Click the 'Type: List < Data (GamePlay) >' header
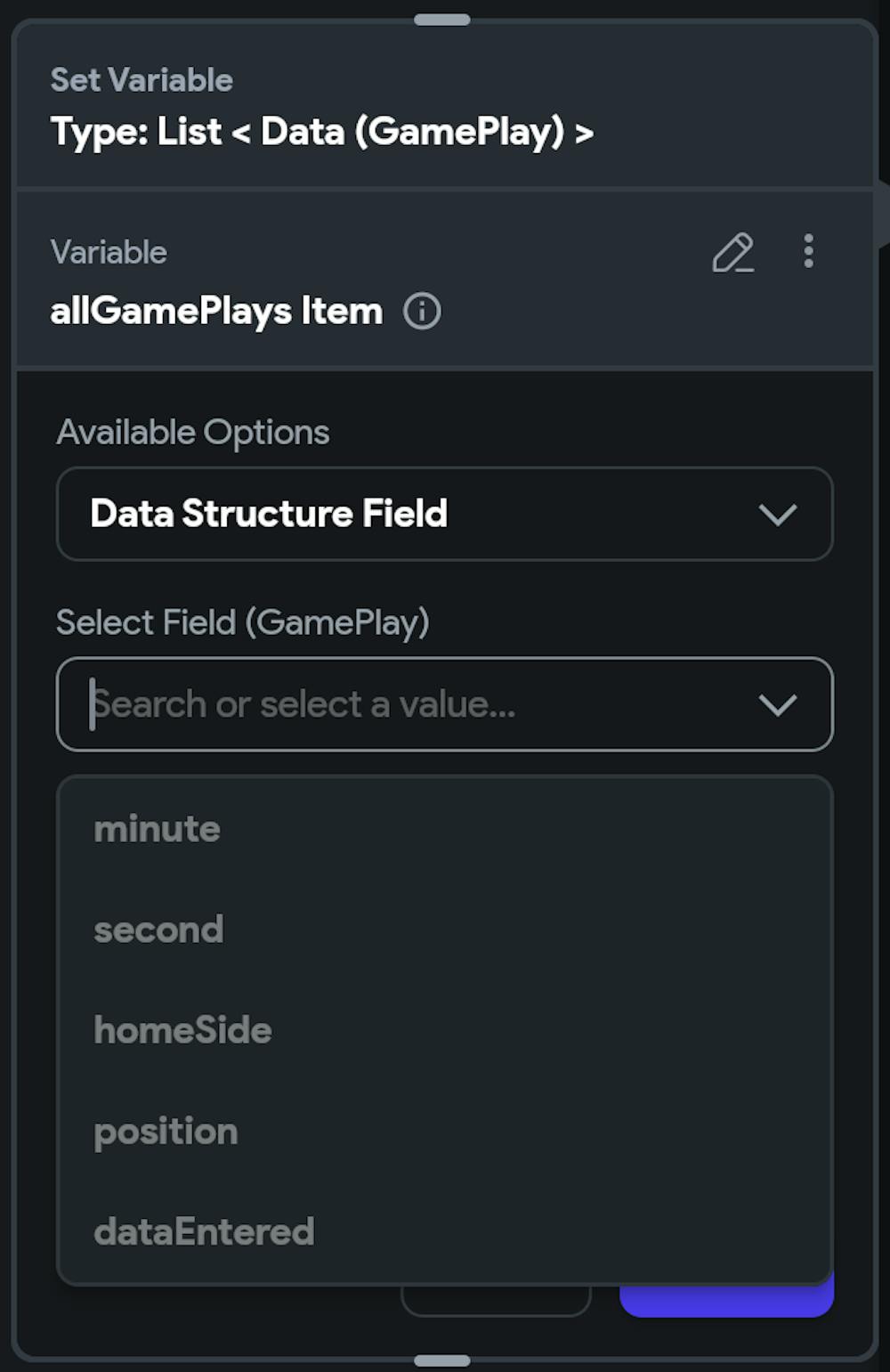Viewport: 890px width, 1372px height. [x=322, y=132]
